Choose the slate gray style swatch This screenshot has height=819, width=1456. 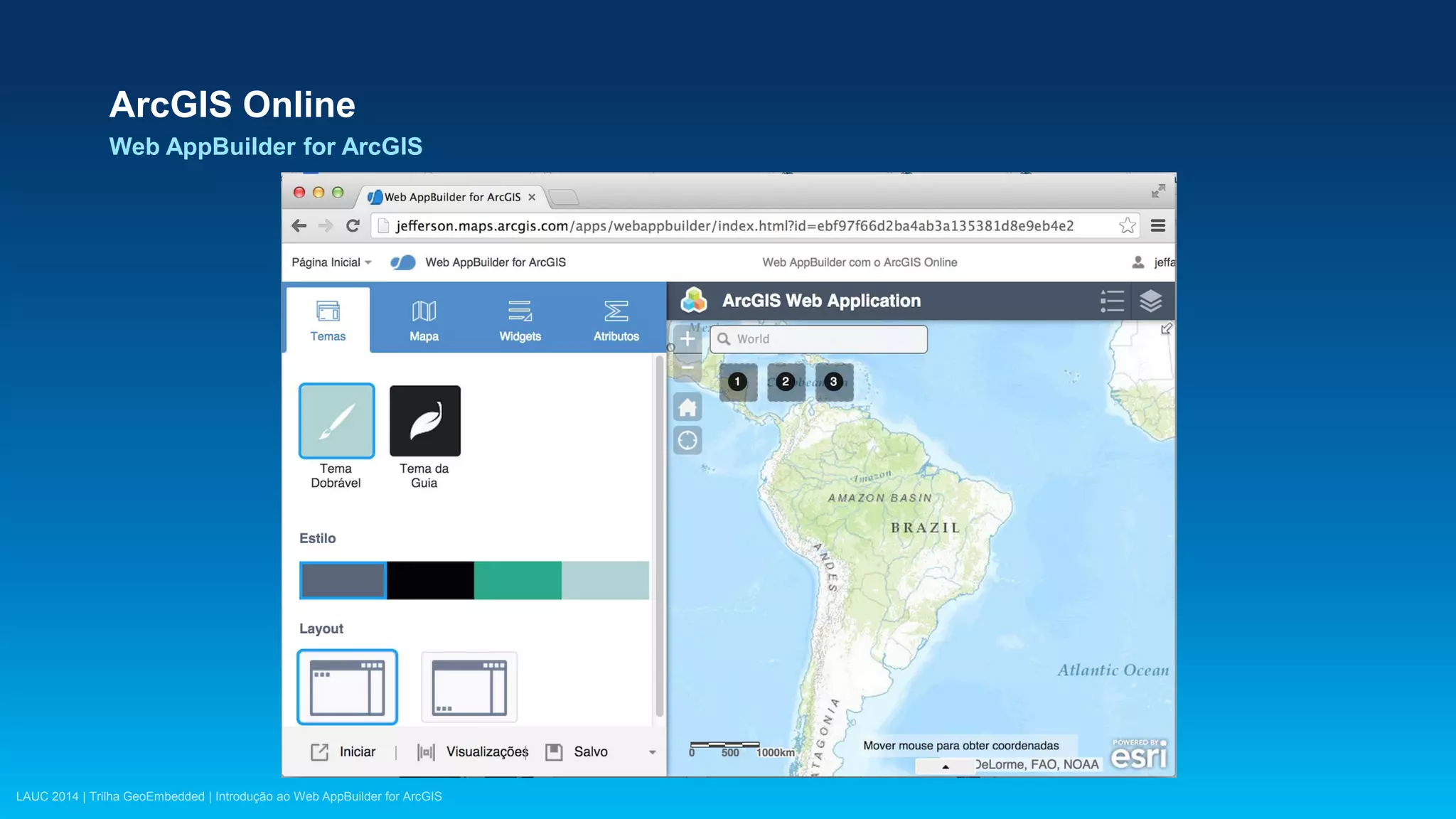[x=343, y=580]
